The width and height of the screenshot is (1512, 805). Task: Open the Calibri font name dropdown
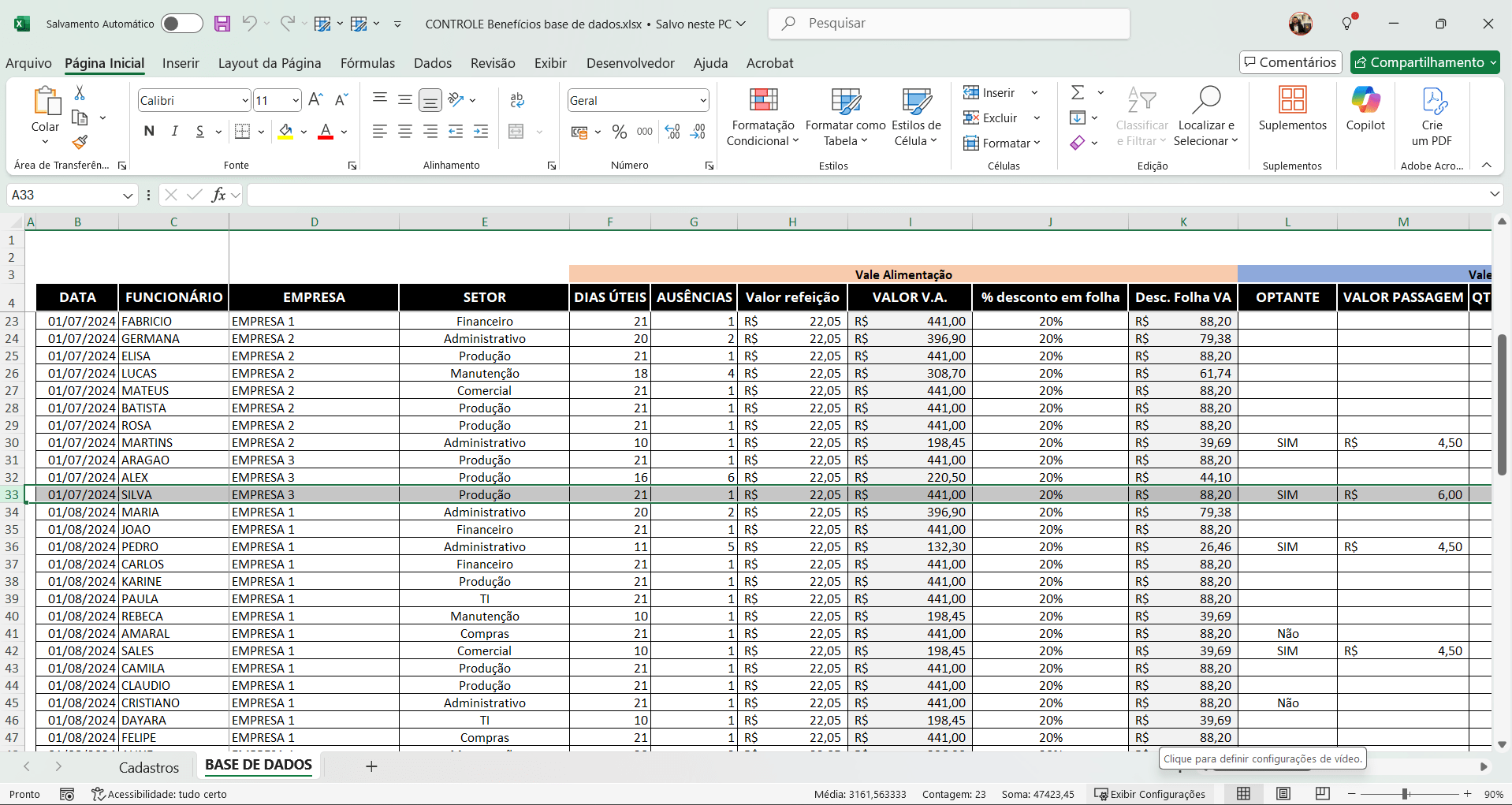coord(245,100)
